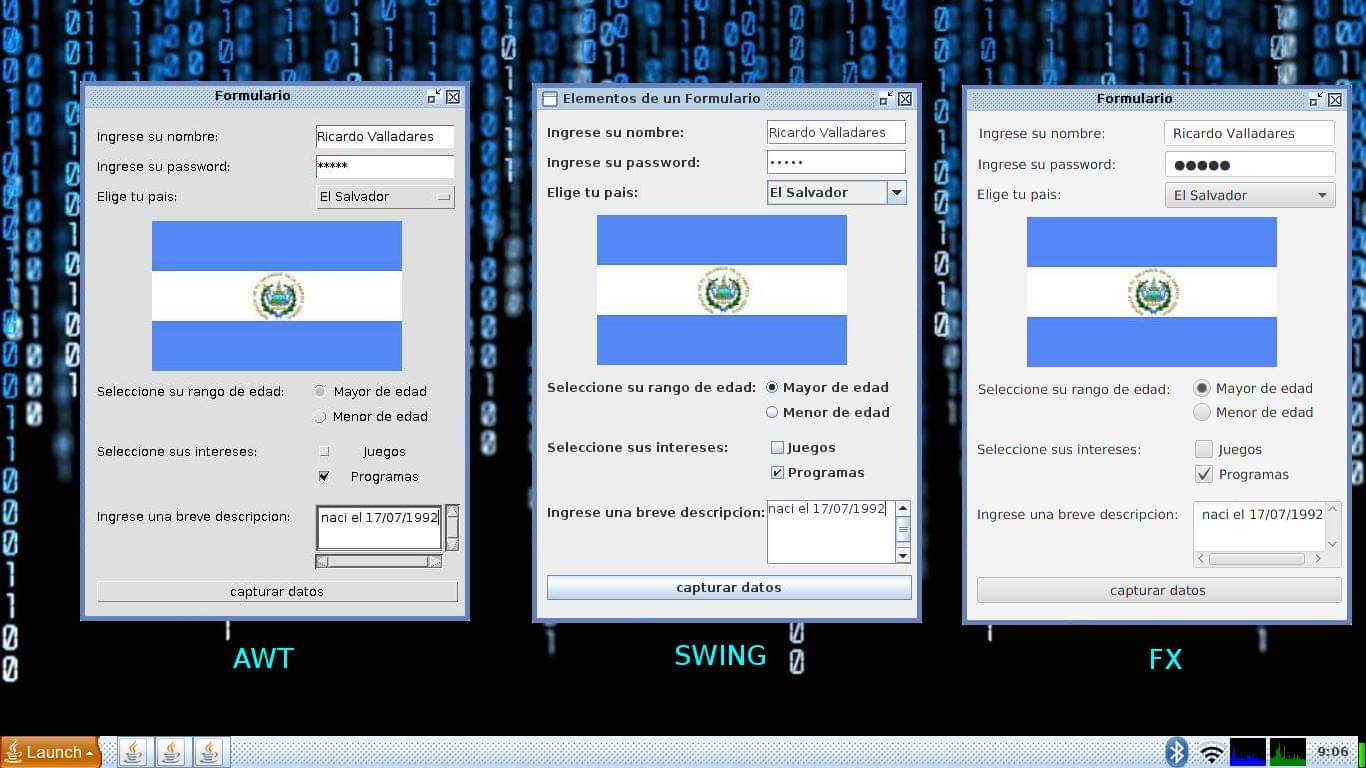Image resolution: width=1366 pixels, height=768 pixels.
Task: Uncheck the Programas checkbox in AWT window
Action: [324, 476]
